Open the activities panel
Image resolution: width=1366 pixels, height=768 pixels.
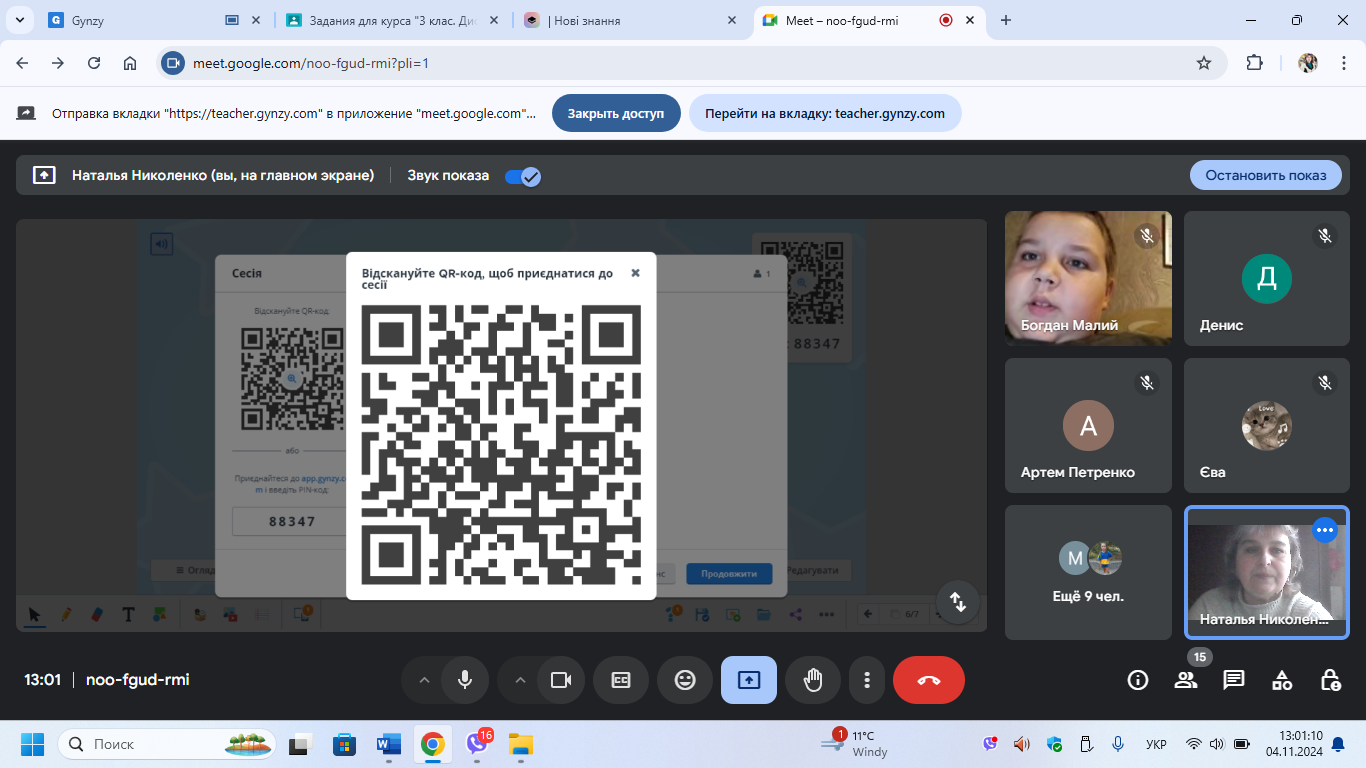1282,680
